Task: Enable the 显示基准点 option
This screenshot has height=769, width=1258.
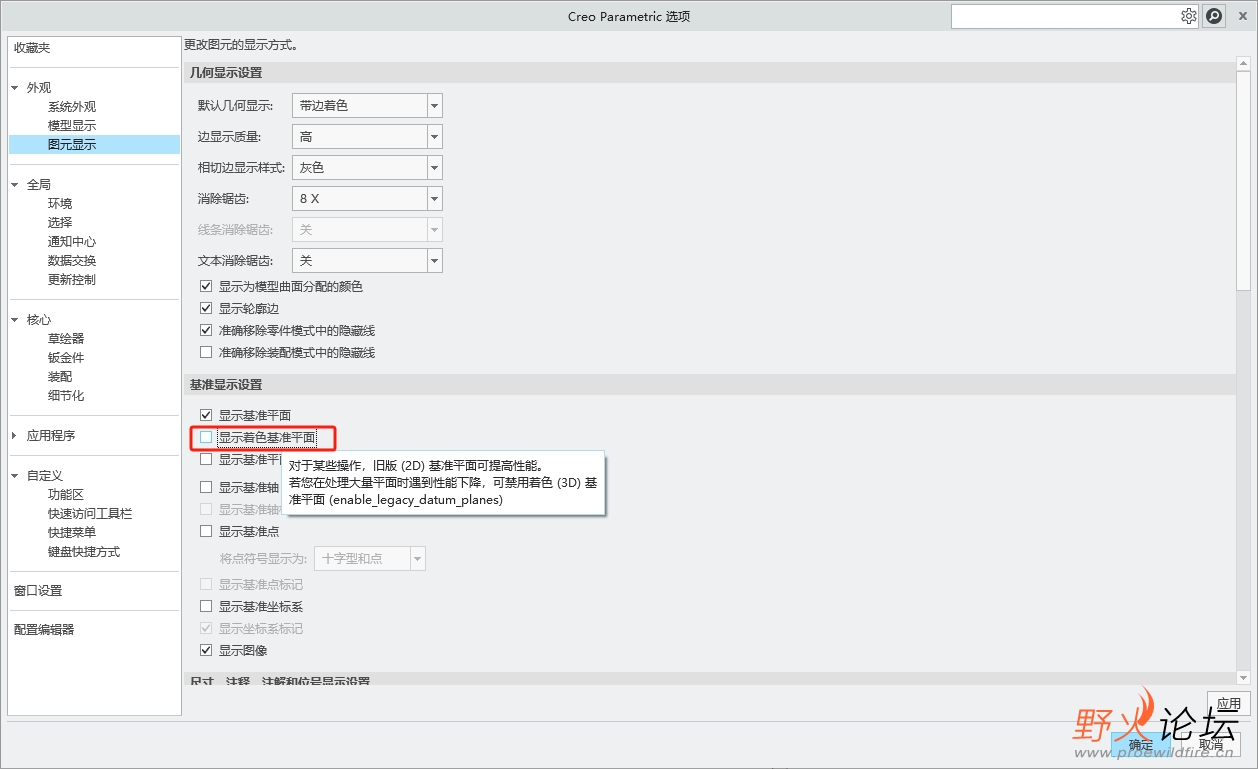Action: pos(205,531)
